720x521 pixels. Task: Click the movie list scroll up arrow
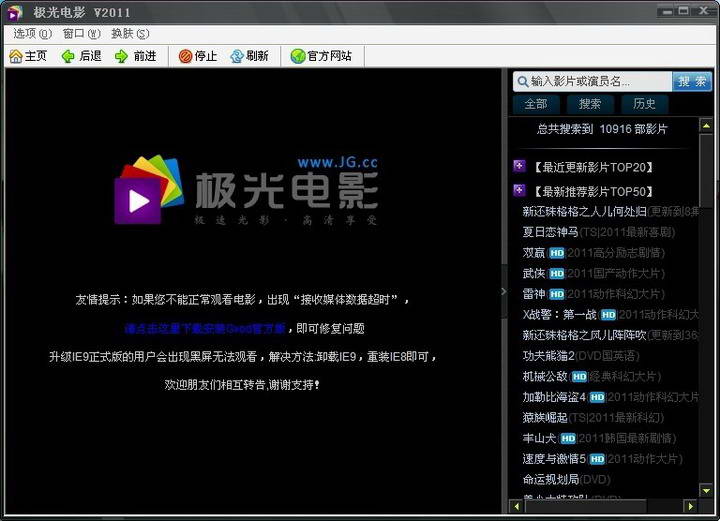[706, 125]
